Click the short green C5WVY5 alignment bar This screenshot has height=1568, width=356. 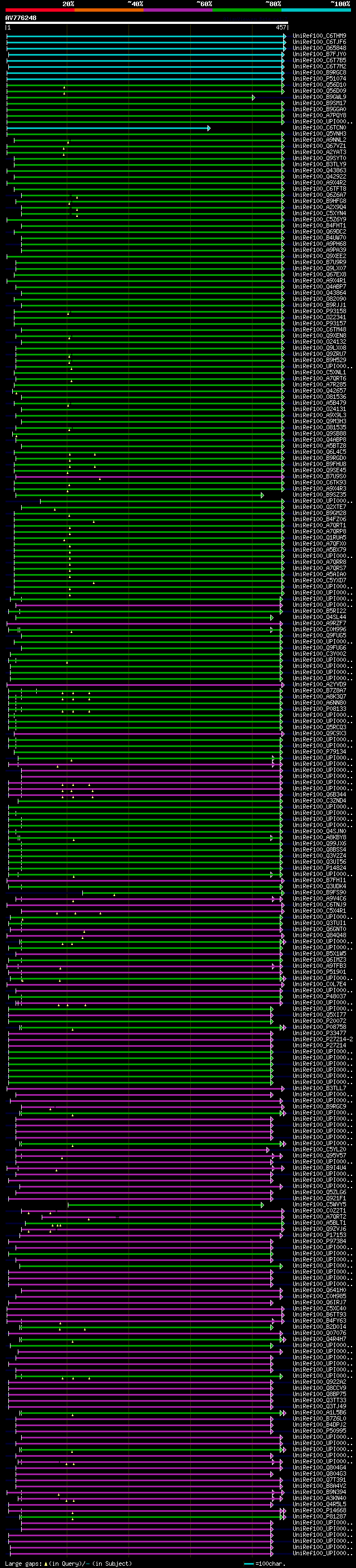(x=166, y=1205)
